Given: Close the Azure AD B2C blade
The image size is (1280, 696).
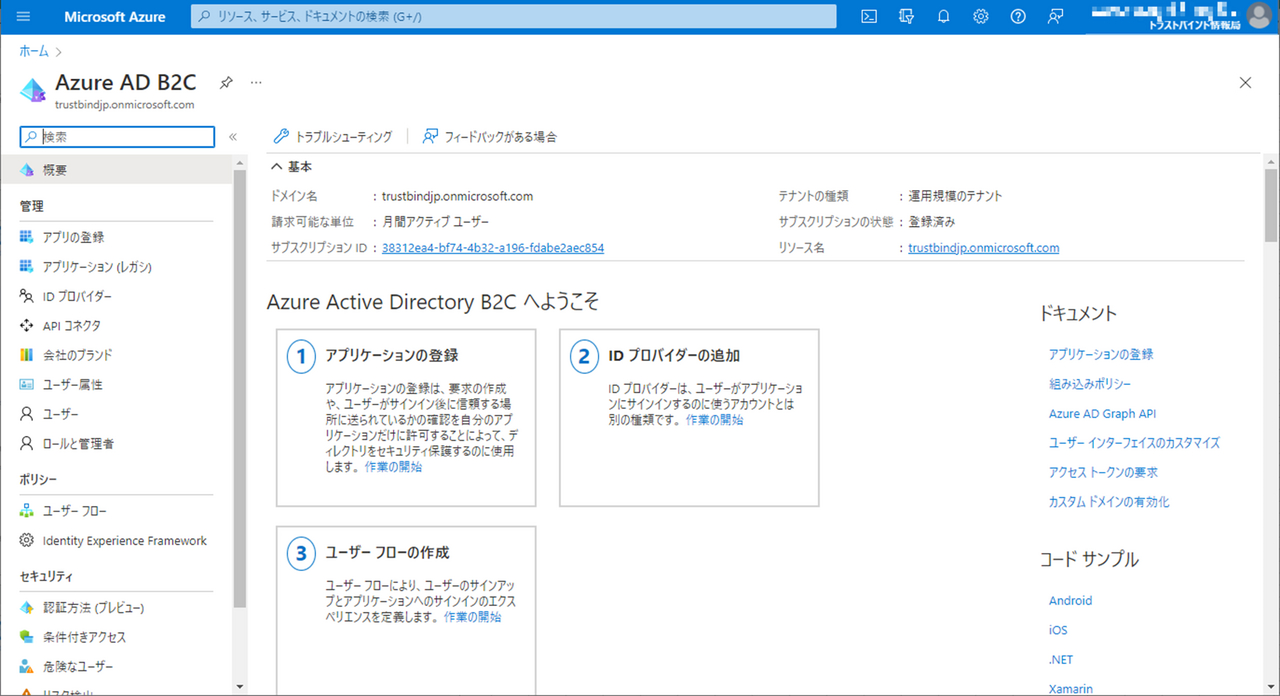Looking at the screenshot, I should pos(1245,83).
